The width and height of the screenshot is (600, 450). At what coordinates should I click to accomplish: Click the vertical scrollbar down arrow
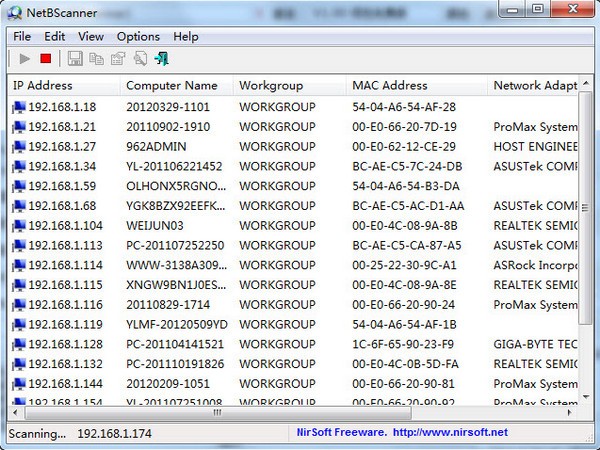click(585, 396)
